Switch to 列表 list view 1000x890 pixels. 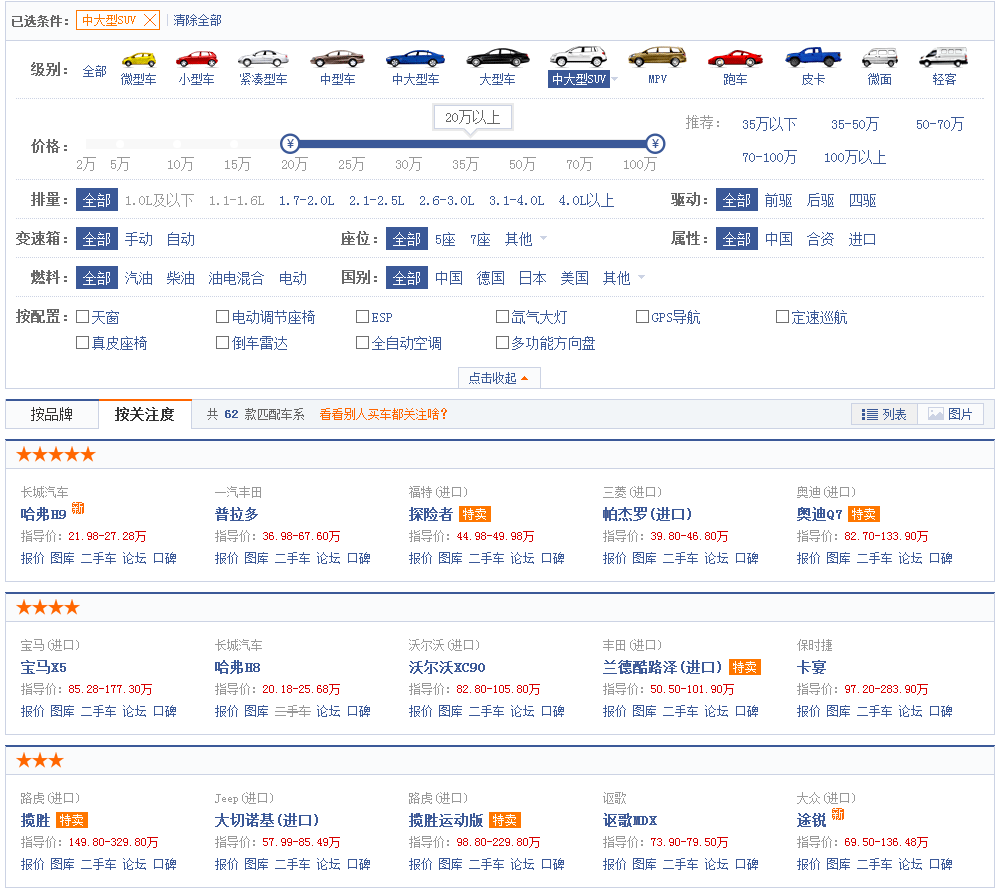point(884,414)
